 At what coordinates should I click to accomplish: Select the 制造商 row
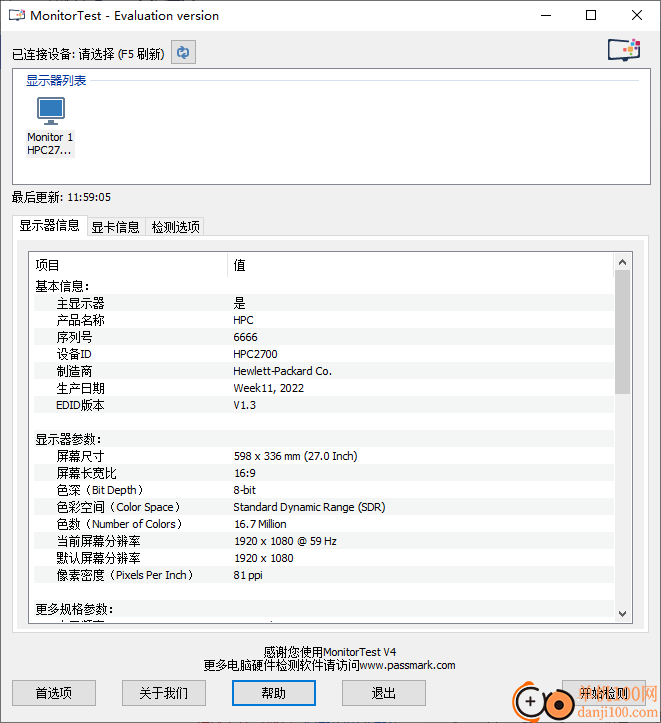tap(324, 371)
